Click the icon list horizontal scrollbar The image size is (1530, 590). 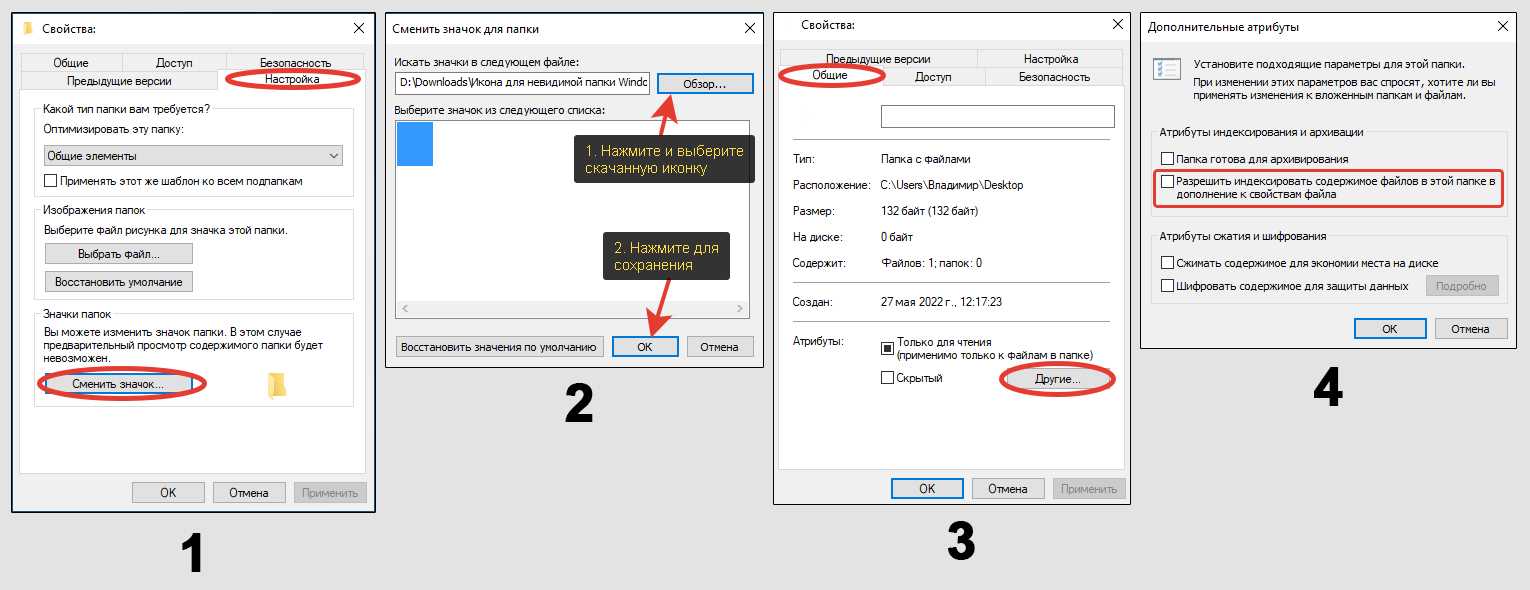[572, 309]
